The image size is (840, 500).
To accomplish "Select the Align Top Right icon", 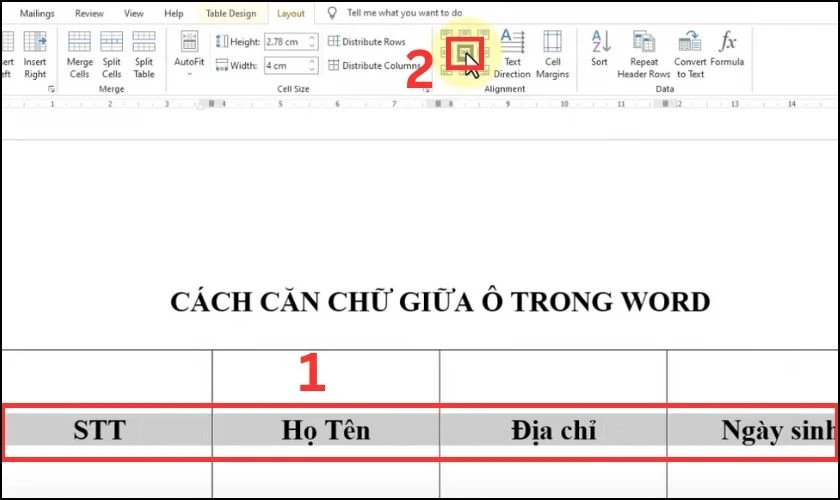I will 483,35.
